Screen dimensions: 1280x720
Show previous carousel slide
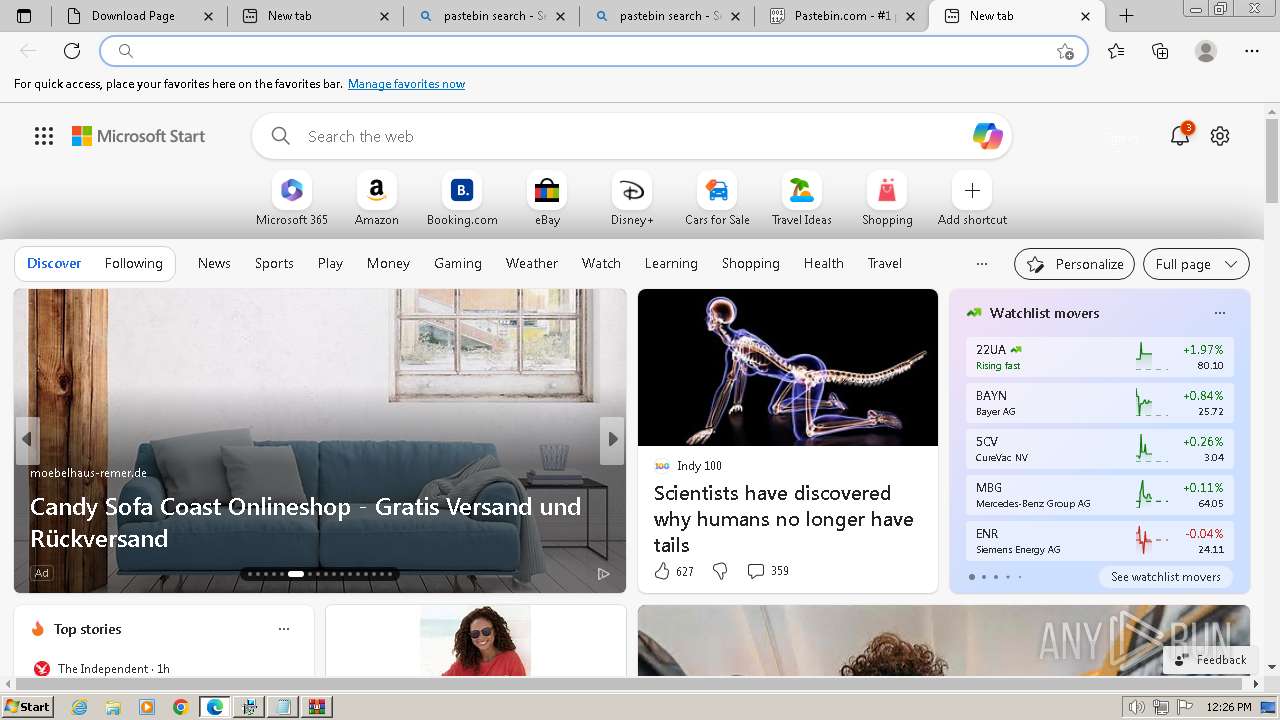coord(27,439)
